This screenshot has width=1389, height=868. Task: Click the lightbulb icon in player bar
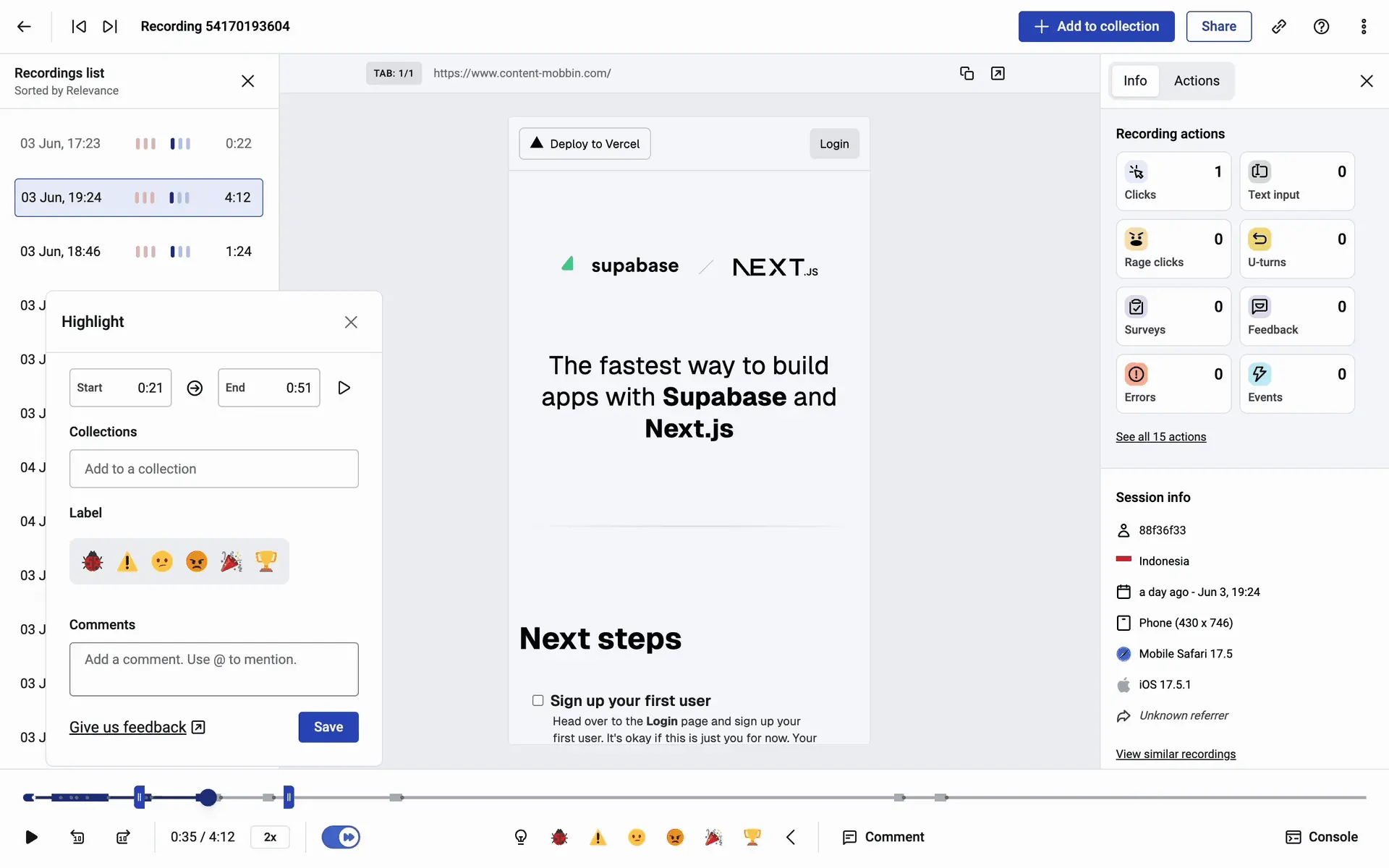[521, 837]
